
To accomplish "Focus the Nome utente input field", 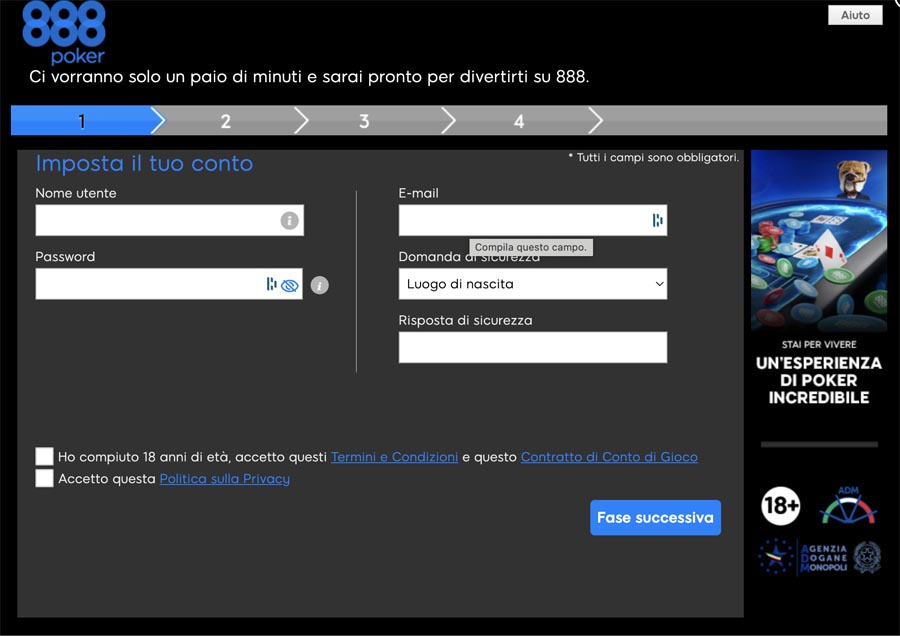I will click(x=169, y=220).
